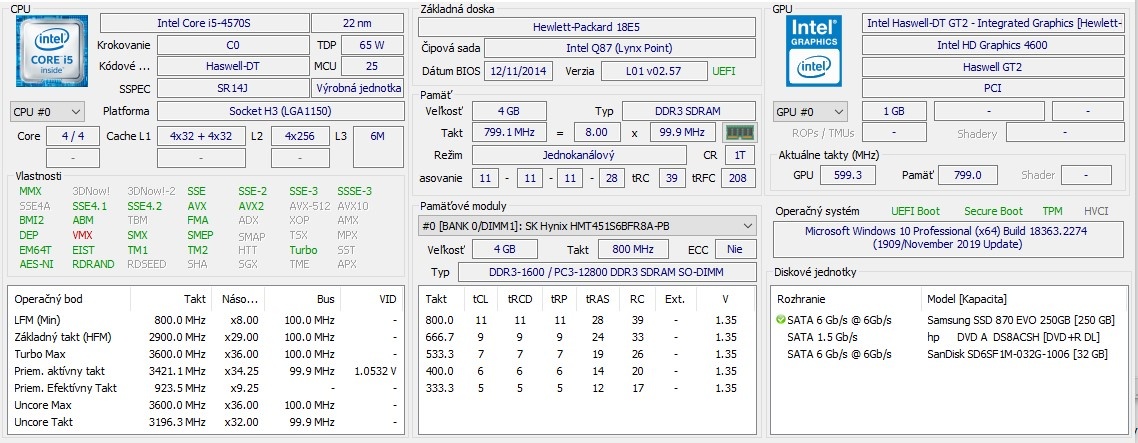Click the Intel Graphics logo
This screenshot has width=1138, height=443.
point(814,51)
